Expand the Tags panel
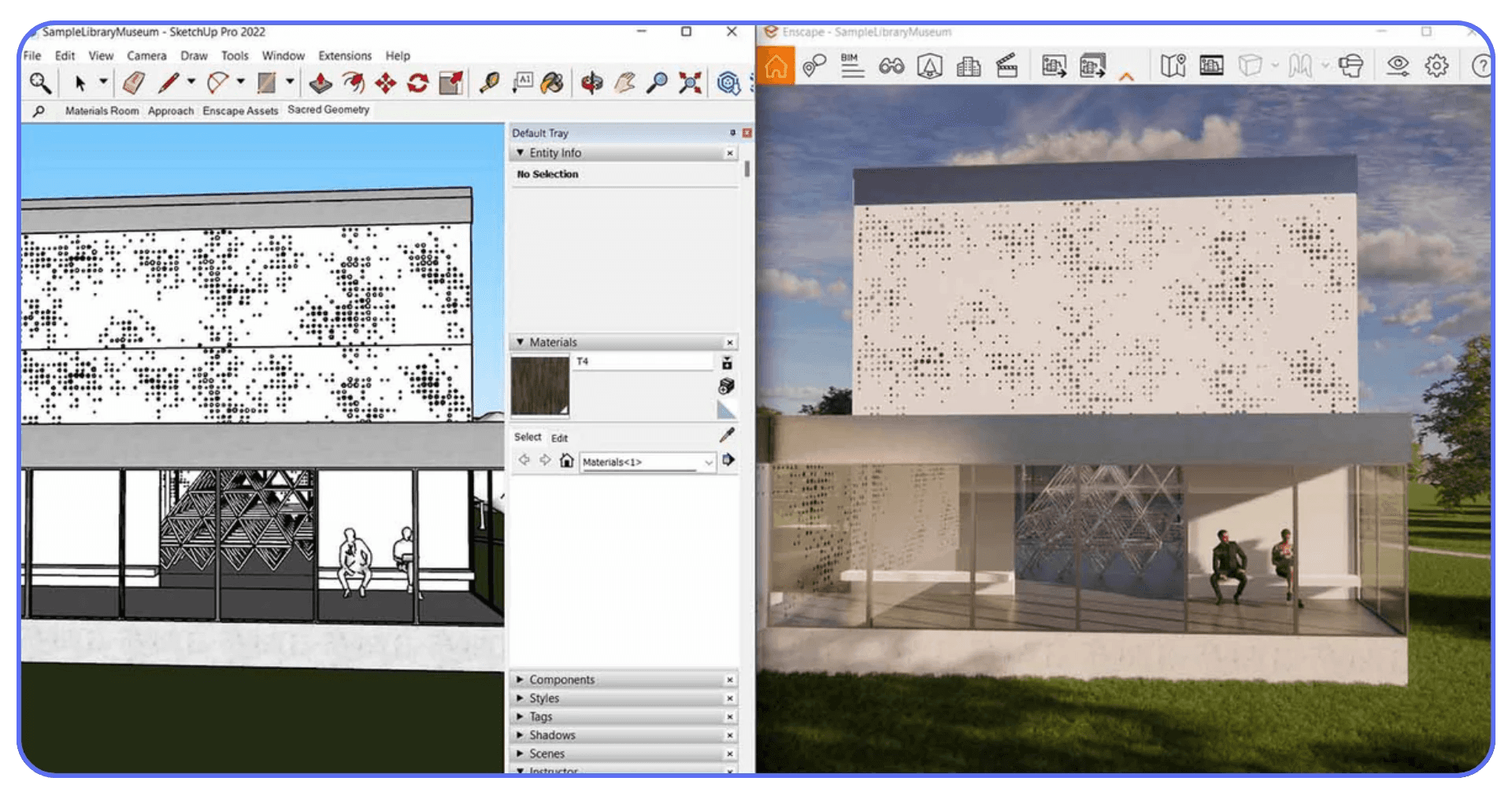 coord(520,717)
